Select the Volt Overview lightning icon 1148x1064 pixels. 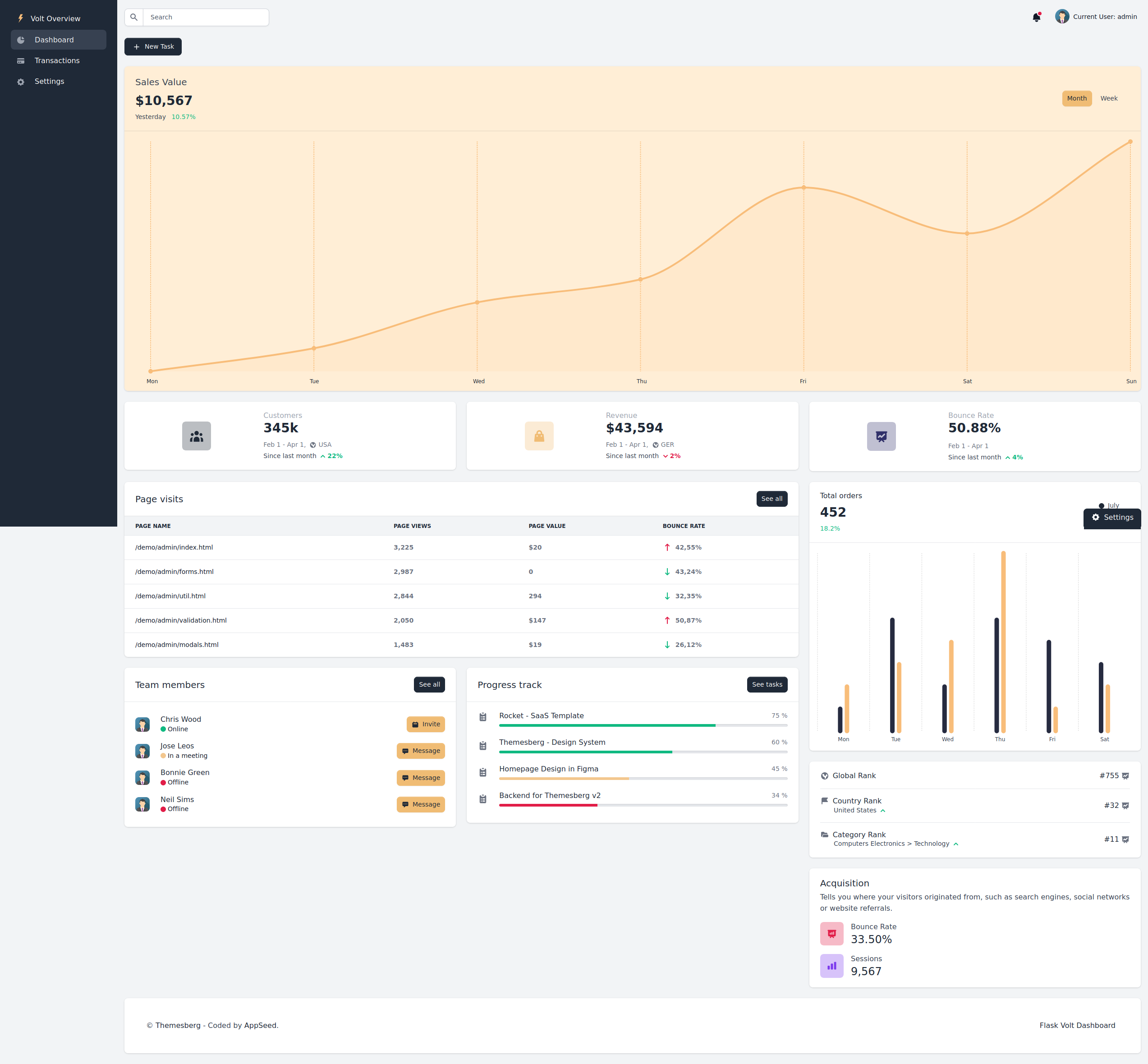coord(21,18)
